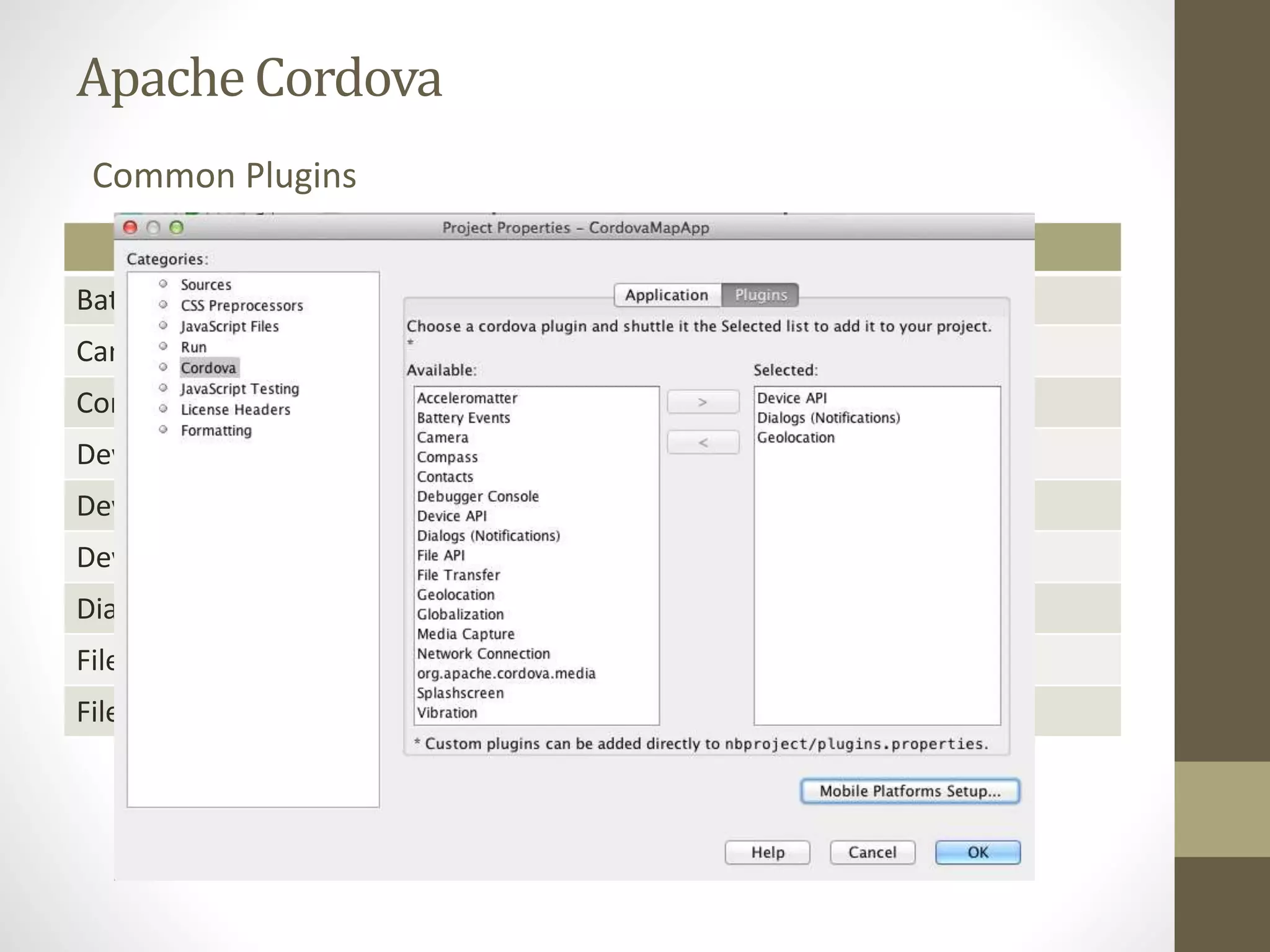Viewport: 1270px width, 952px height.
Task: Select the Cordova category
Action: pos(209,368)
